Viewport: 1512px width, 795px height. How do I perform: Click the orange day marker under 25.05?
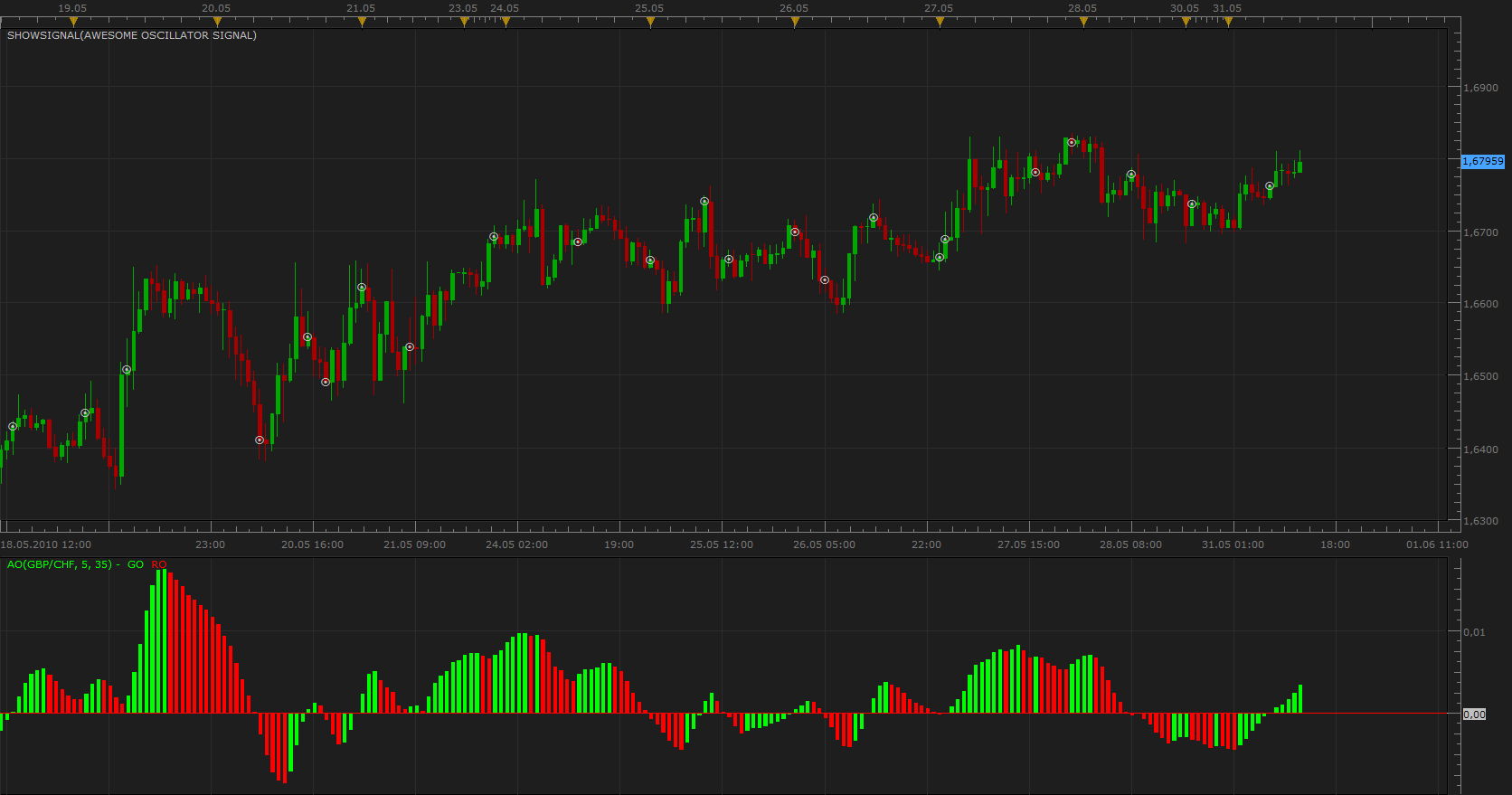pos(650,23)
